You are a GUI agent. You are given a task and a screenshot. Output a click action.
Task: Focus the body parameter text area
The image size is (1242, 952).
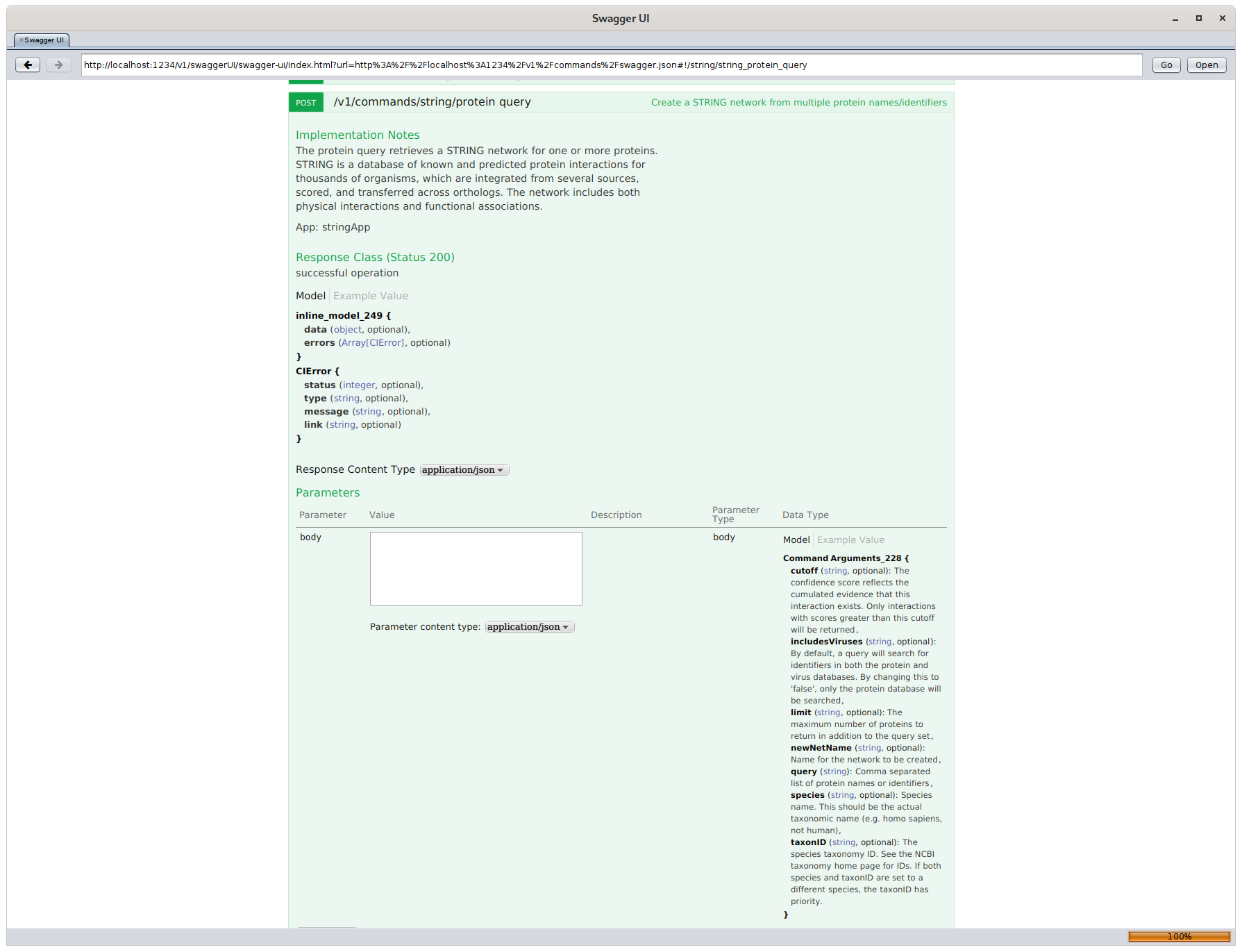click(x=476, y=569)
